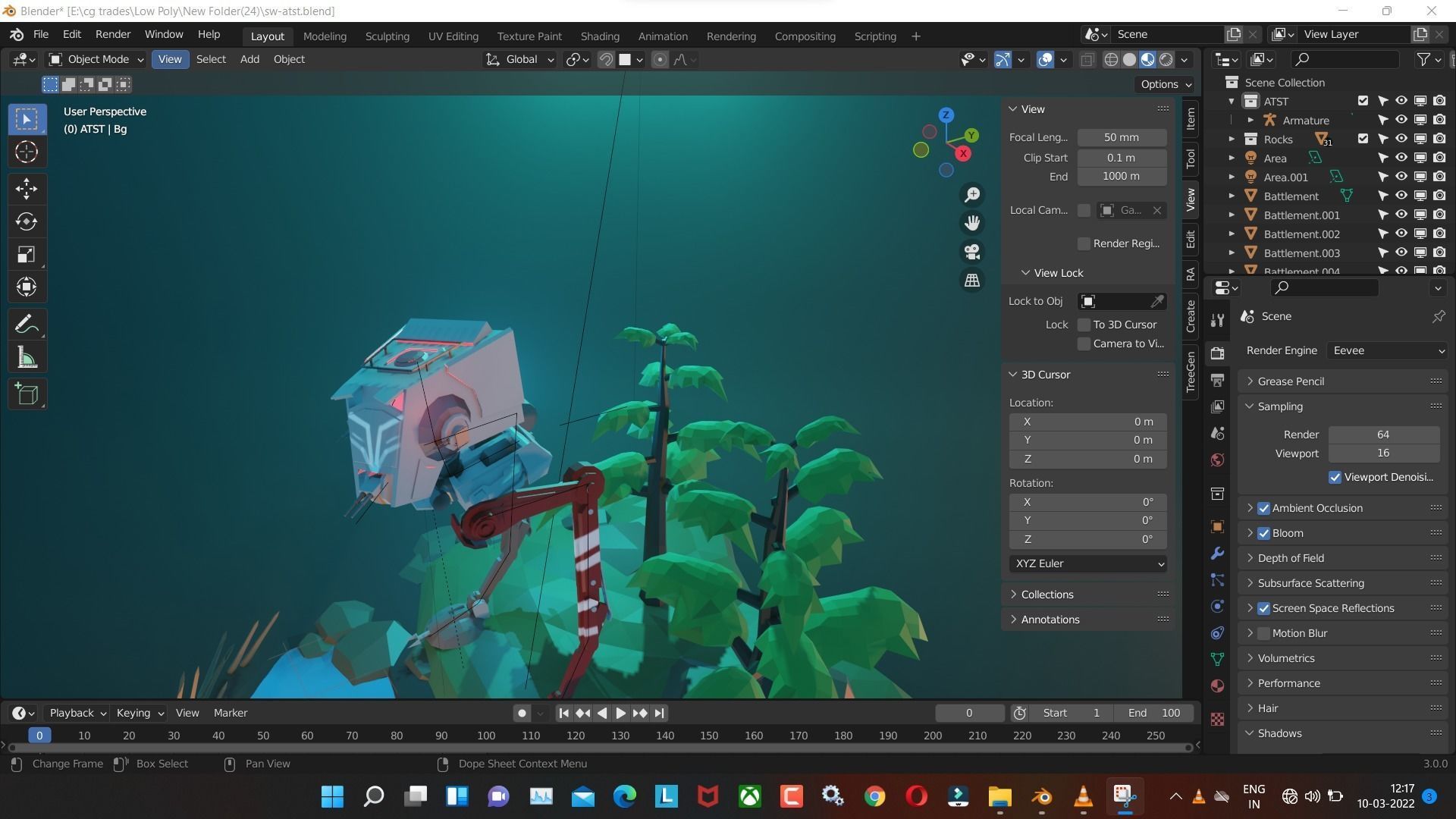Disable the Bloom checkbox
Viewport: 1456px width, 819px height.
(x=1263, y=533)
